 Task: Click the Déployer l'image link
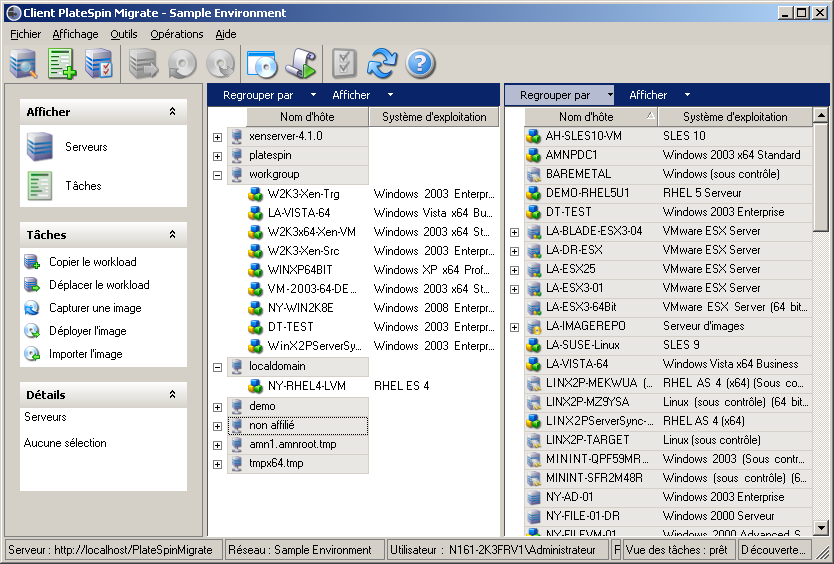pyautogui.click(x=88, y=331)
